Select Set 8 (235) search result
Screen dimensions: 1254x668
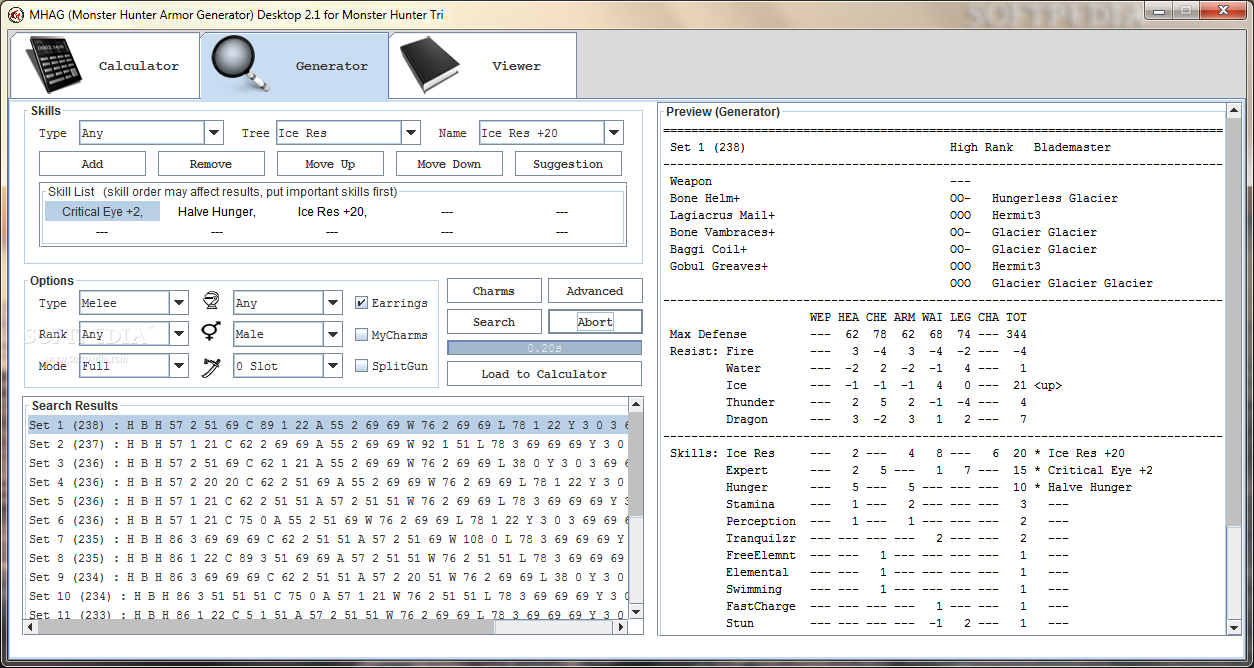click(x=327, y=558)
